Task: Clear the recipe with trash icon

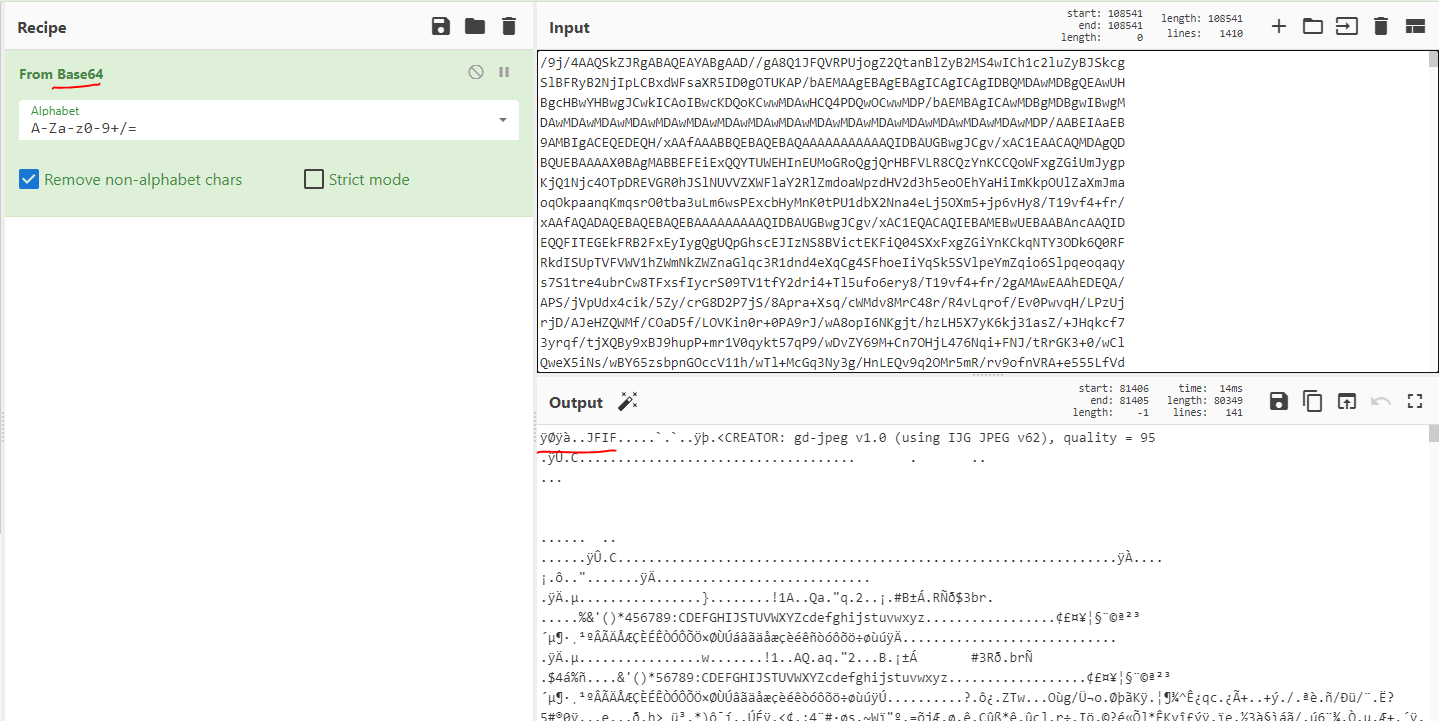Action: tap(509, 27)
